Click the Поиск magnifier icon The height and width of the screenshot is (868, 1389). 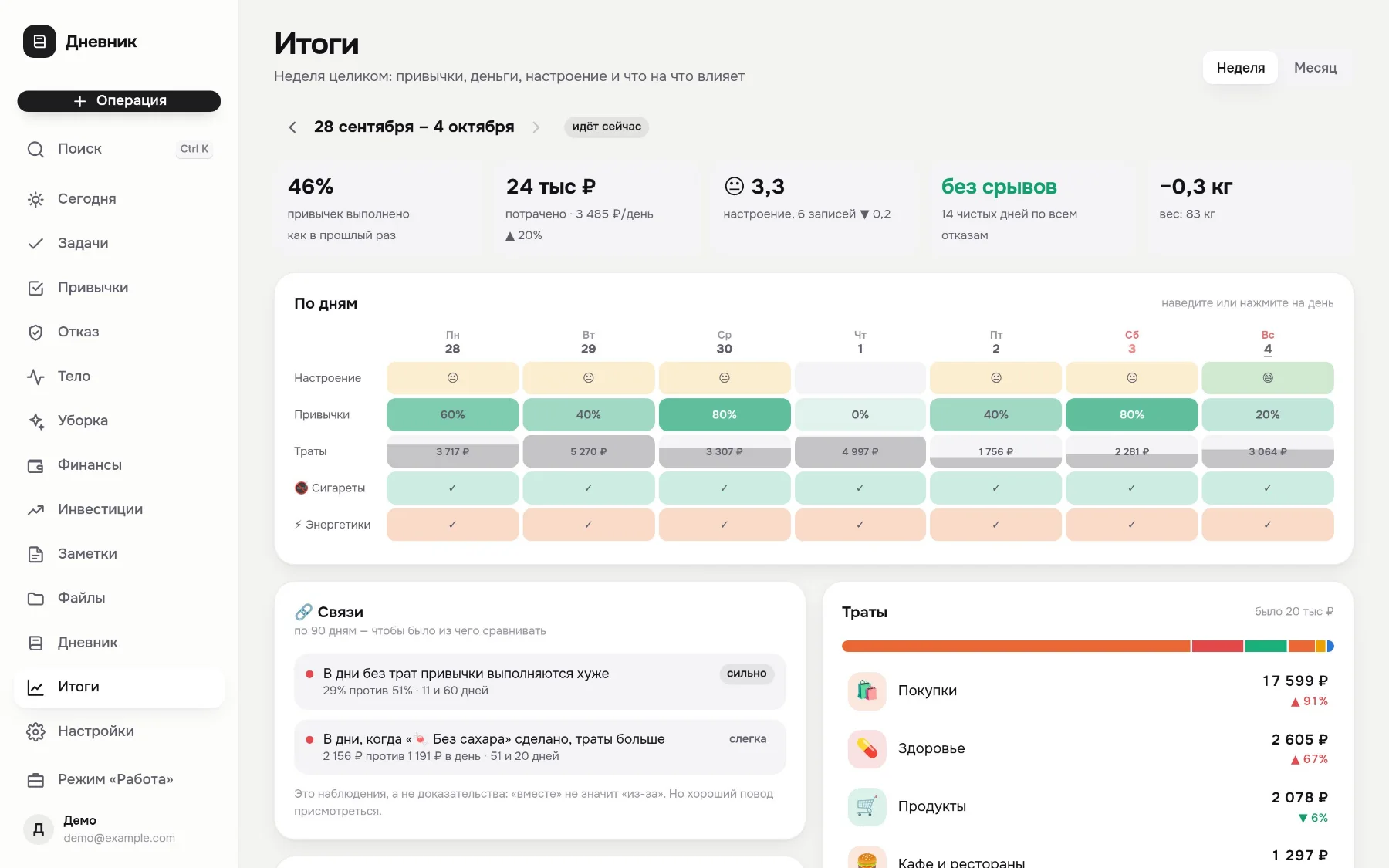[35, 149]
